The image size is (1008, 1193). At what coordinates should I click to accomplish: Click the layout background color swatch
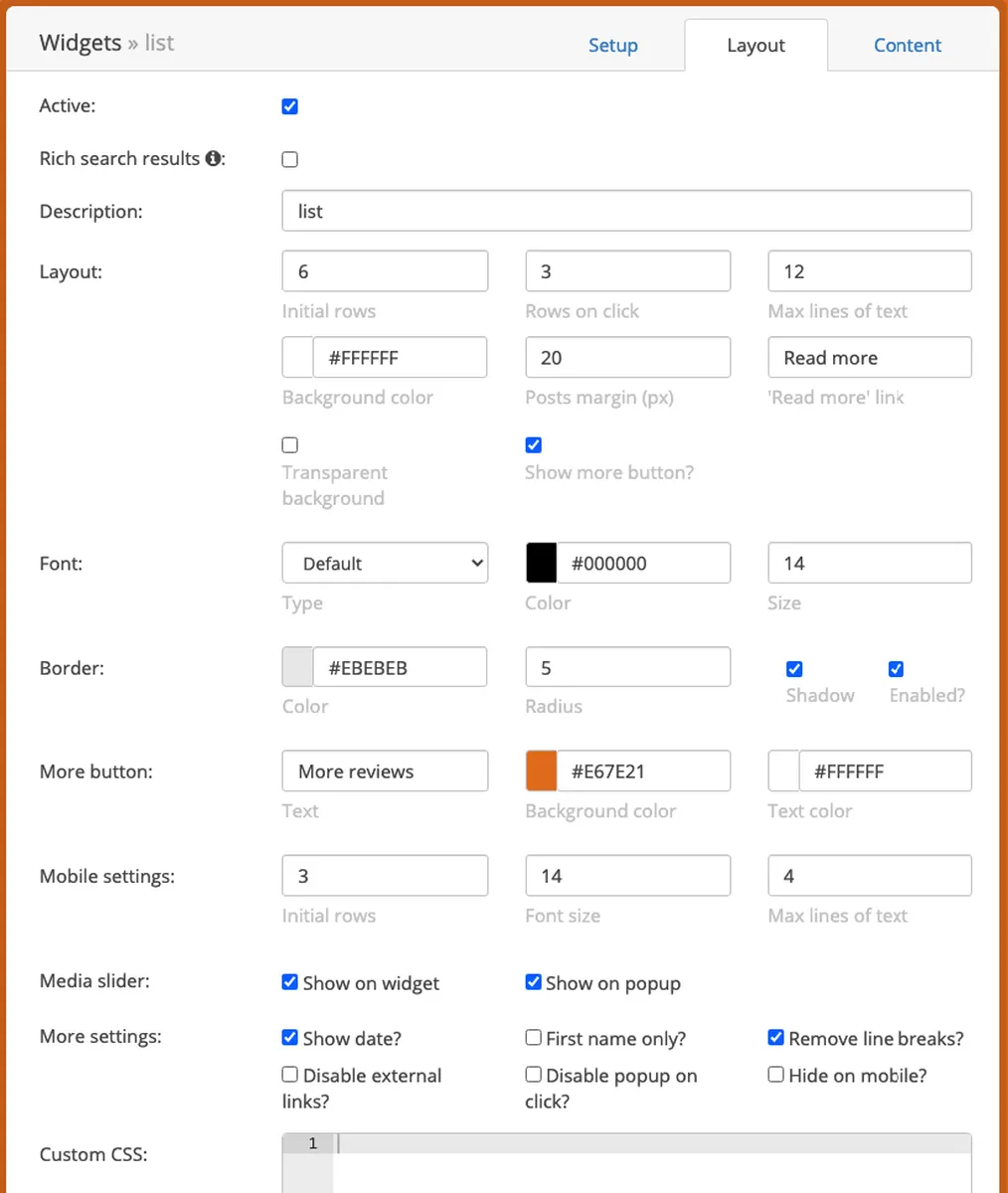pos(298,358)
